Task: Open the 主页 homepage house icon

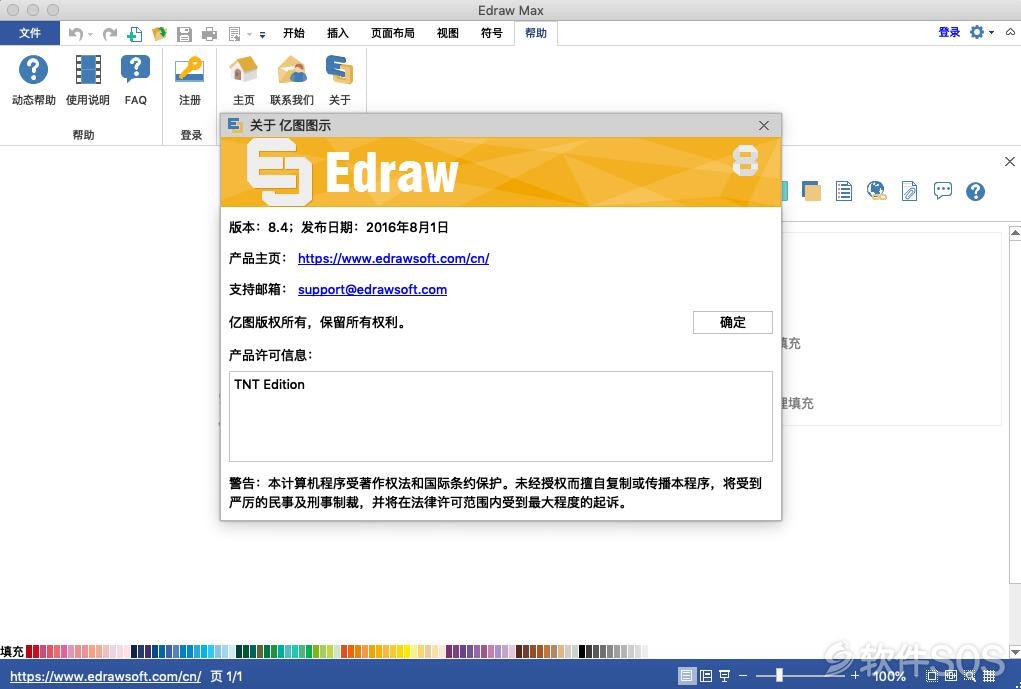Action: point(244,69)
